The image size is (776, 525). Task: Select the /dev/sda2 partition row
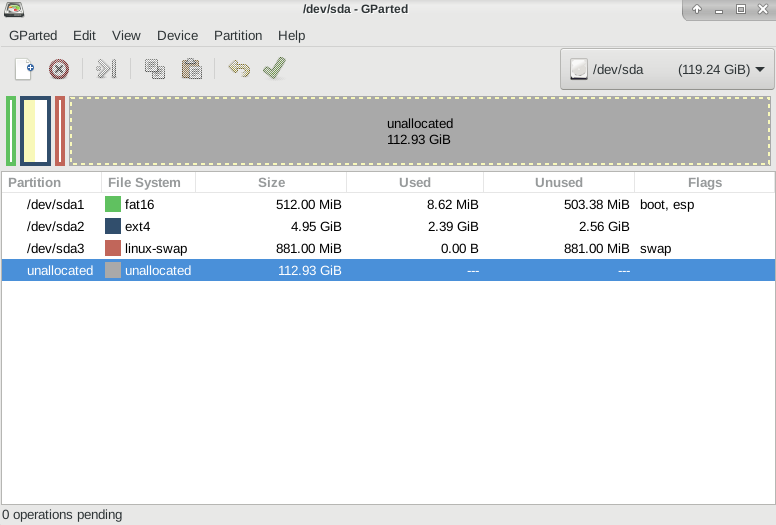point(388,226)
